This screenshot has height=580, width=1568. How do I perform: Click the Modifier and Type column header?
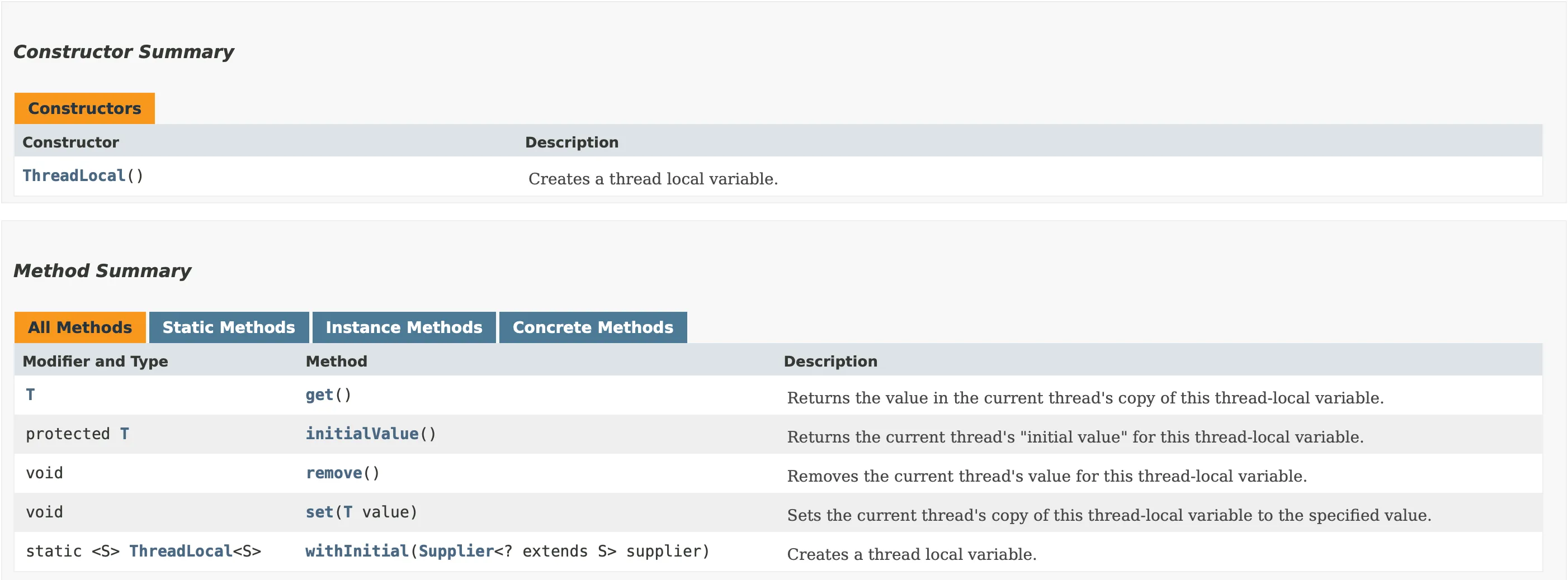[95, 361]
